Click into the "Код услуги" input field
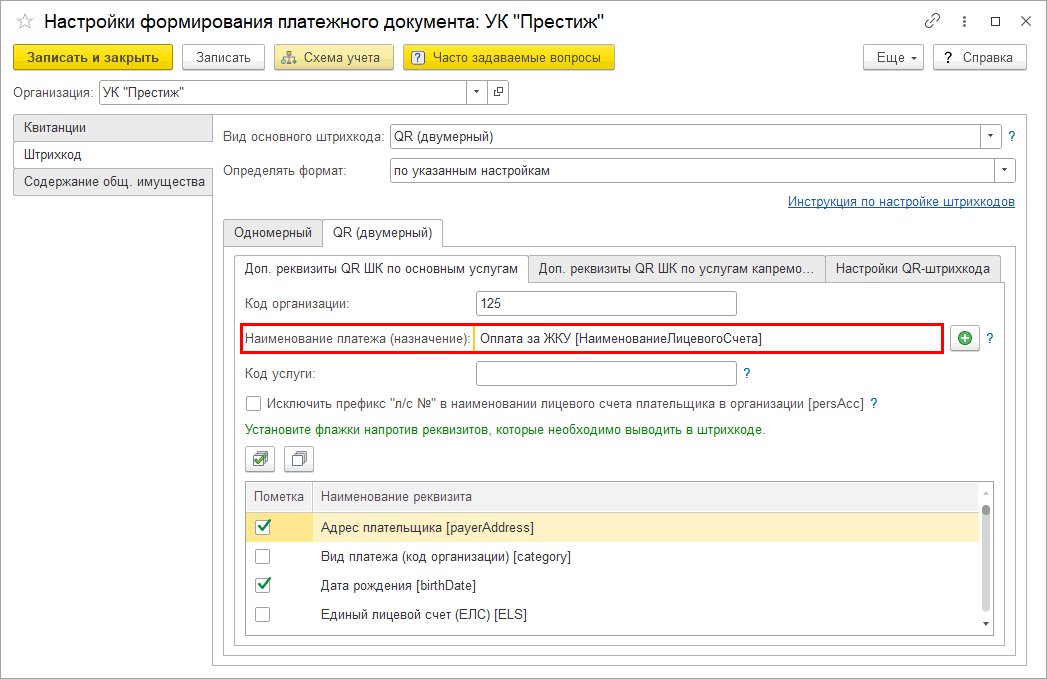Viewport: 1047px width, 679px height. [x=606, y=373]
